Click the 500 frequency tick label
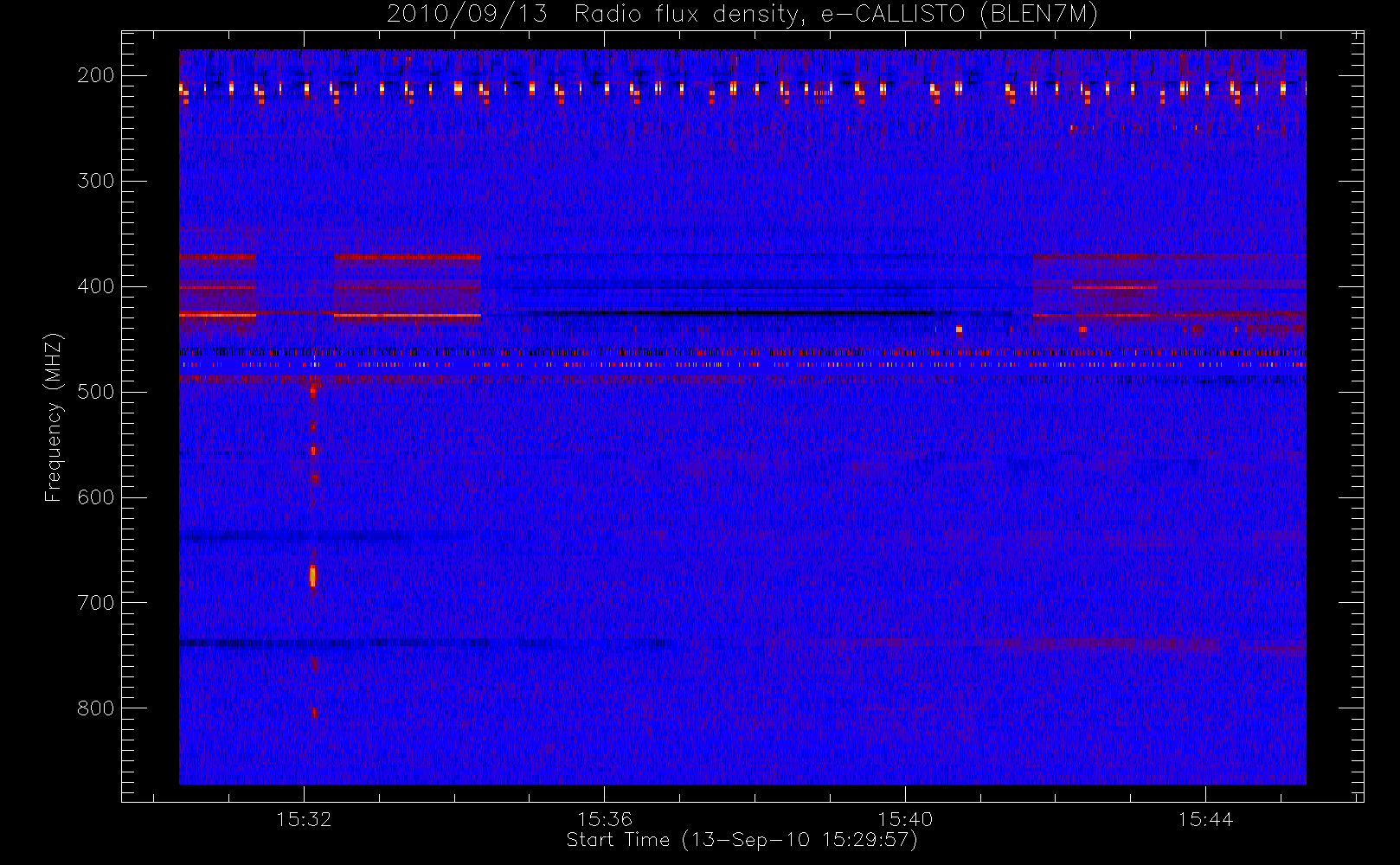 pyautogui.click(x=95, y=392)
